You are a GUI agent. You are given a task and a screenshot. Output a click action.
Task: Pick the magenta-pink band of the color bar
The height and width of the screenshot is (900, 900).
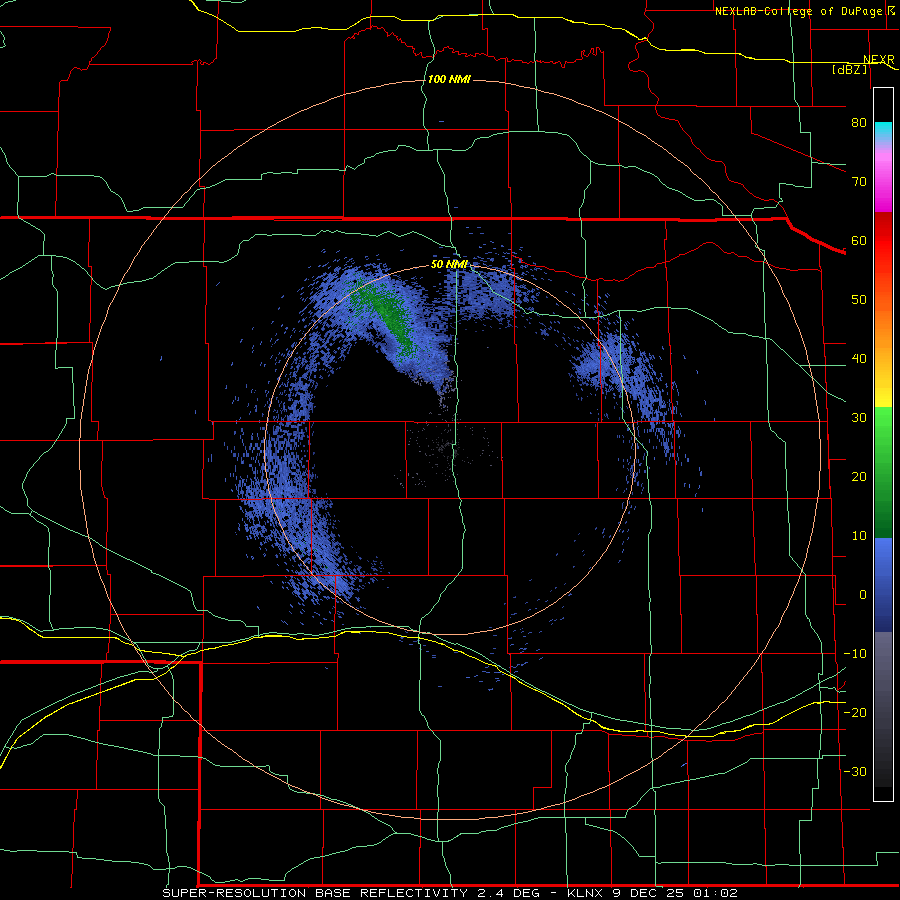pos(883,178)
